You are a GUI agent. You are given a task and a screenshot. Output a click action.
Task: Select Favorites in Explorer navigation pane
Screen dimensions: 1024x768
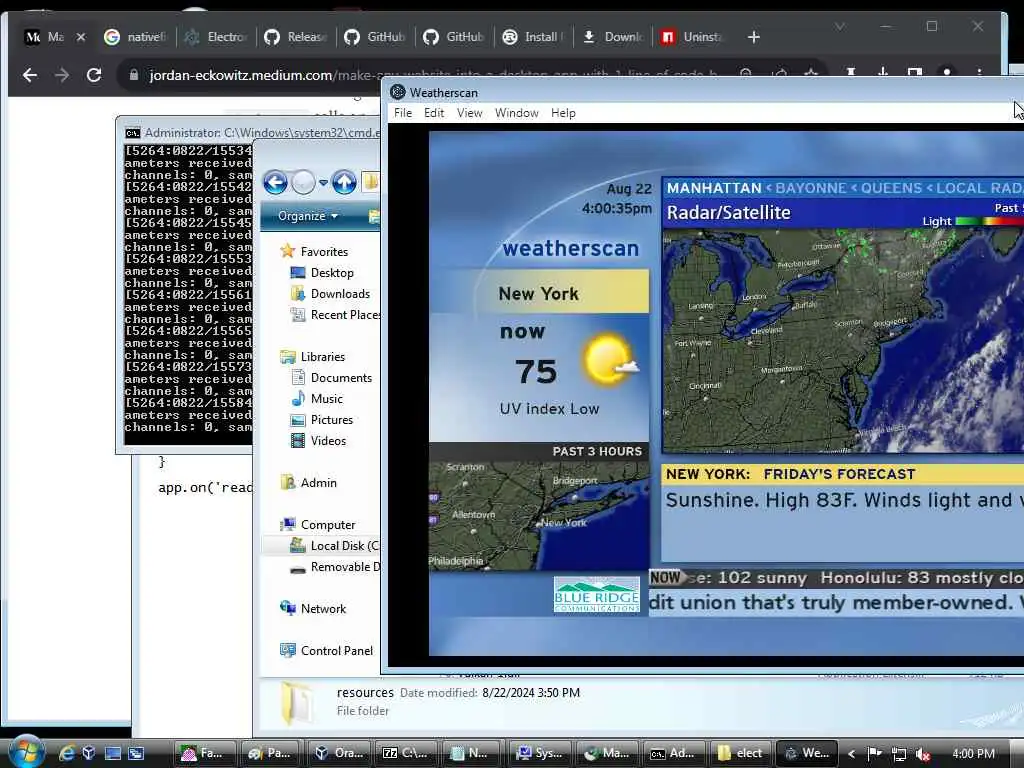click(x=314, y=251)
